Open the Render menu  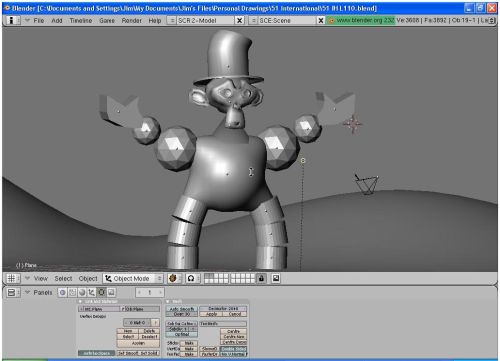pos(131,20)
